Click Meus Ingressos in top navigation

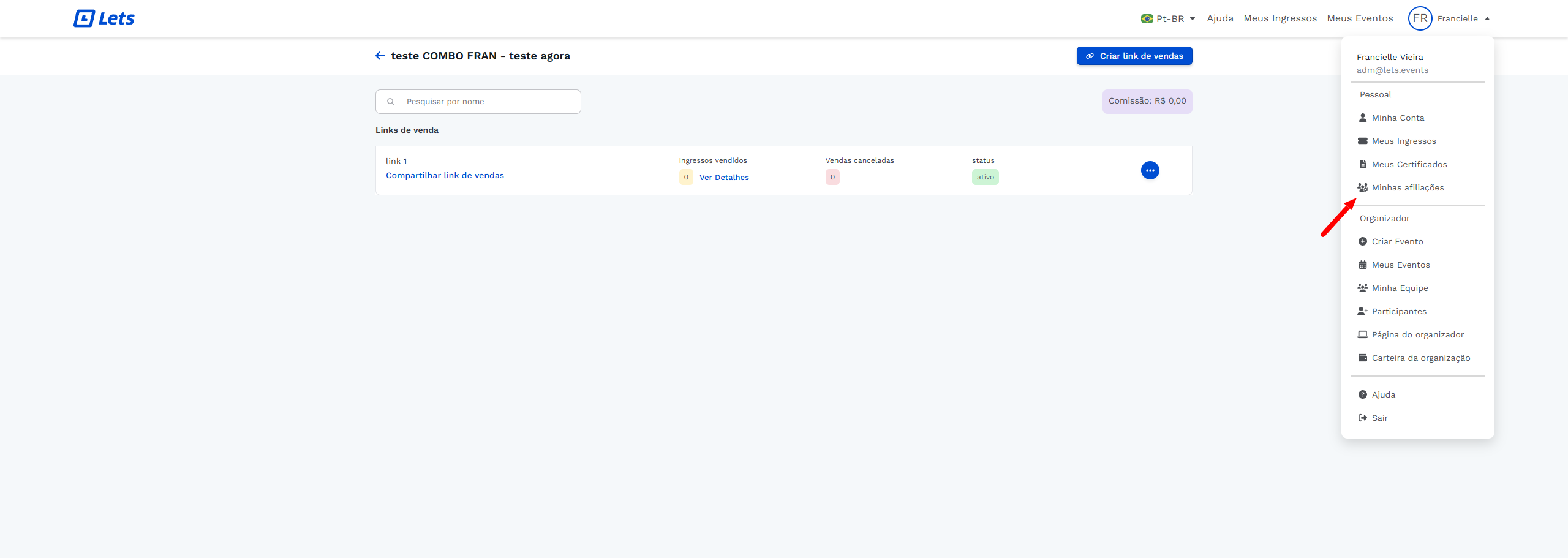[x=1280, y=18]
